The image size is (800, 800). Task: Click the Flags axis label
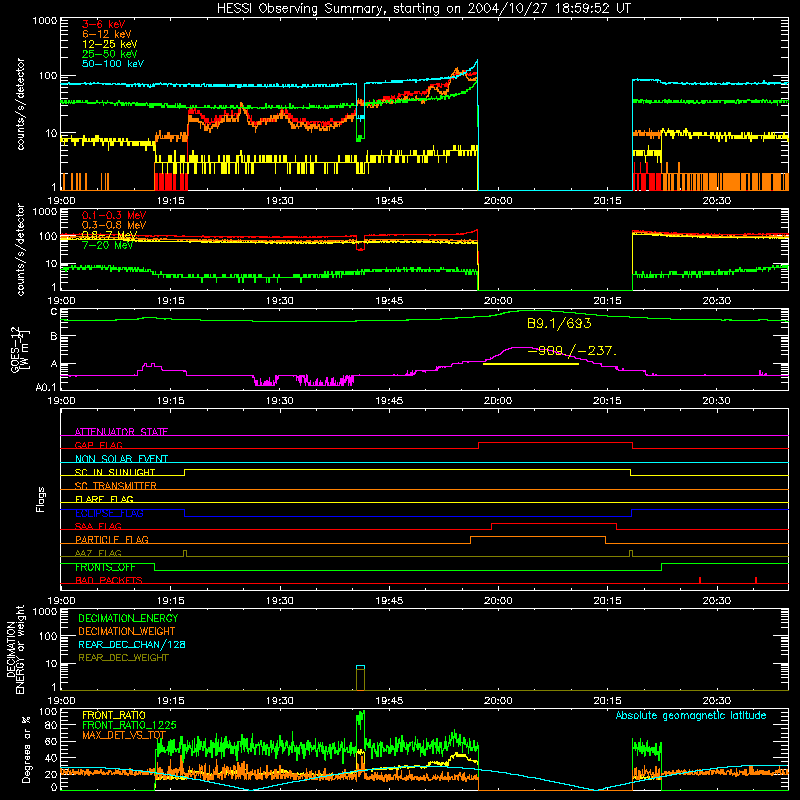click(40, 499)
